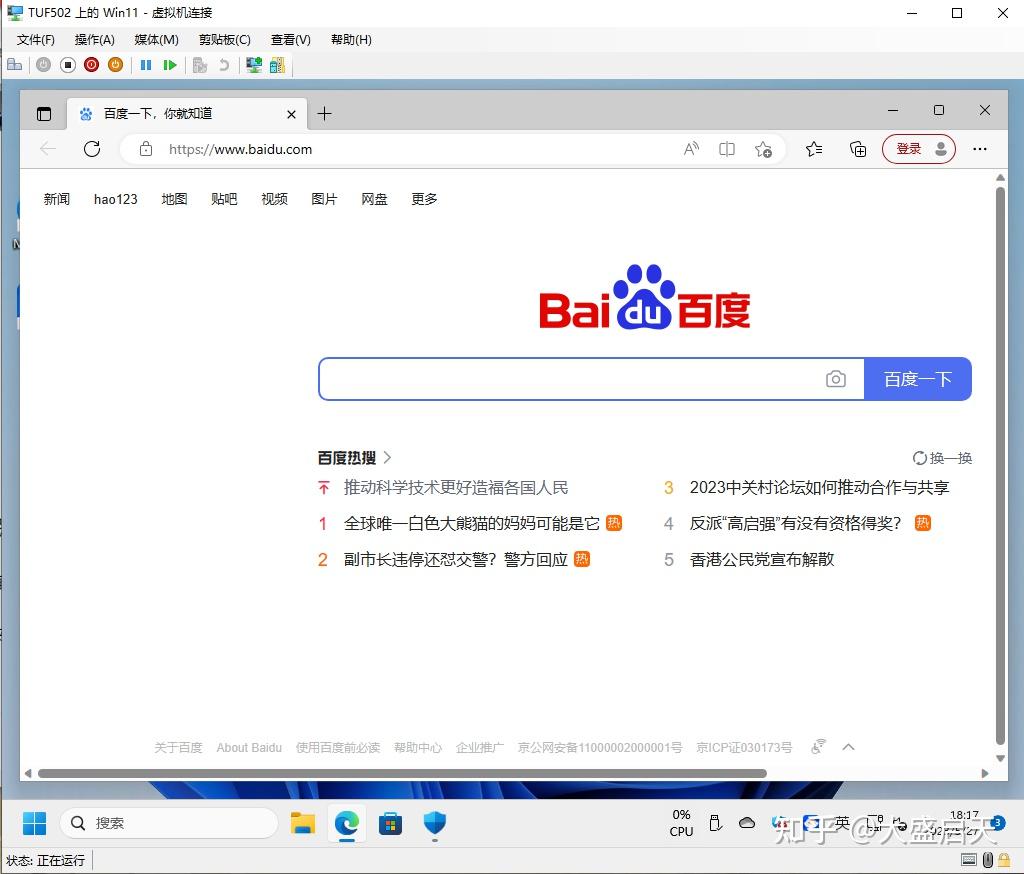
Task: Open 2023中关村论坛如何推动合作与共享 headline
Action: (819, 487)
